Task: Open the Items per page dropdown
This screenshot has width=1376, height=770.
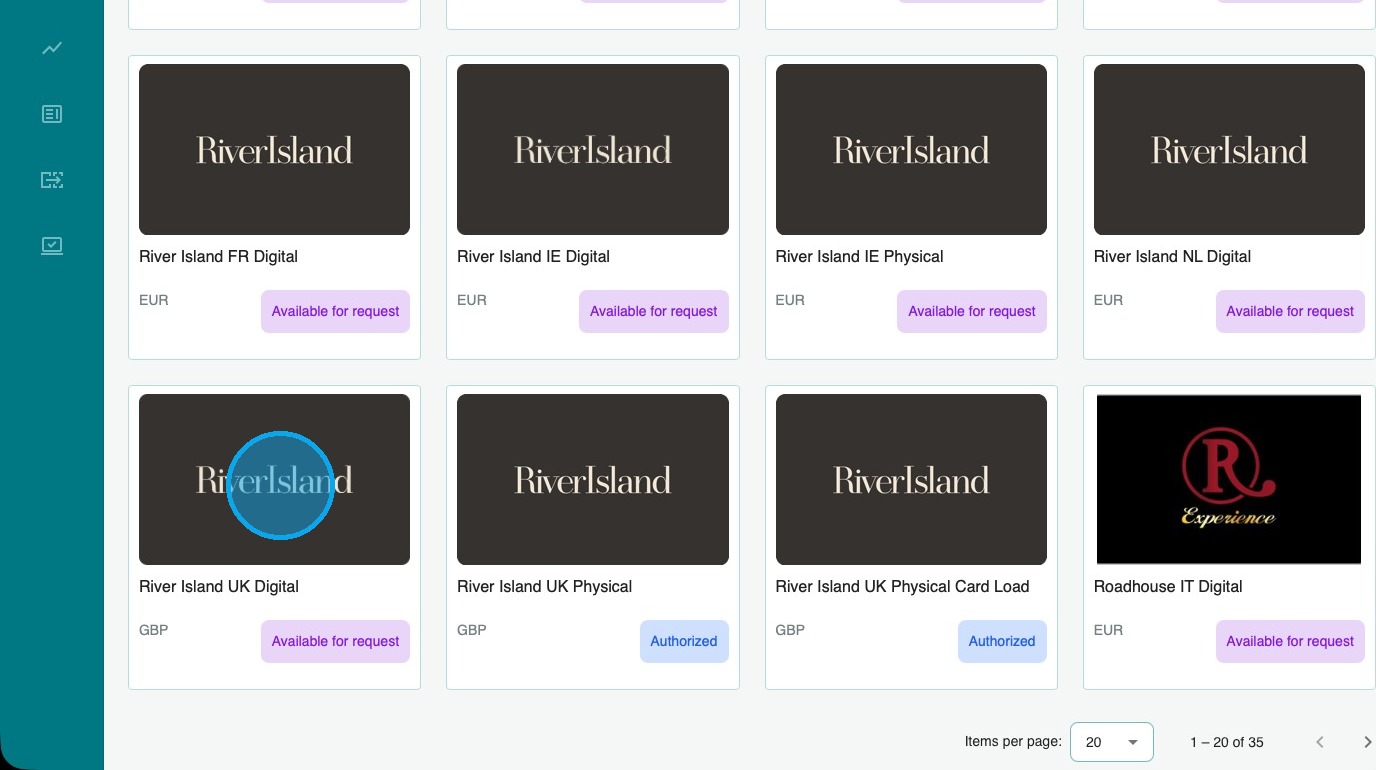Action: coord(1111,742)
